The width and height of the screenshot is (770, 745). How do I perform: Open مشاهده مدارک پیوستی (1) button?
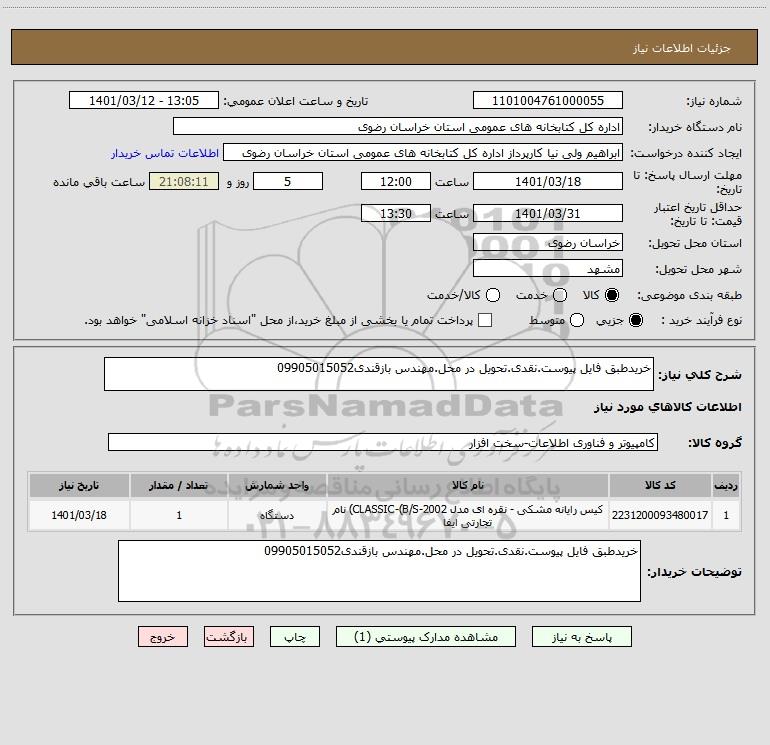426,637
